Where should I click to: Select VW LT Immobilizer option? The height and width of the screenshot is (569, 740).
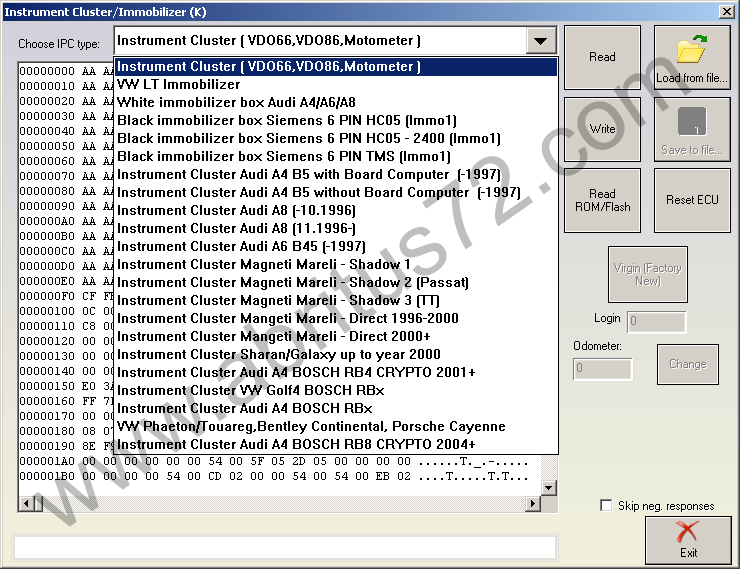336,84
